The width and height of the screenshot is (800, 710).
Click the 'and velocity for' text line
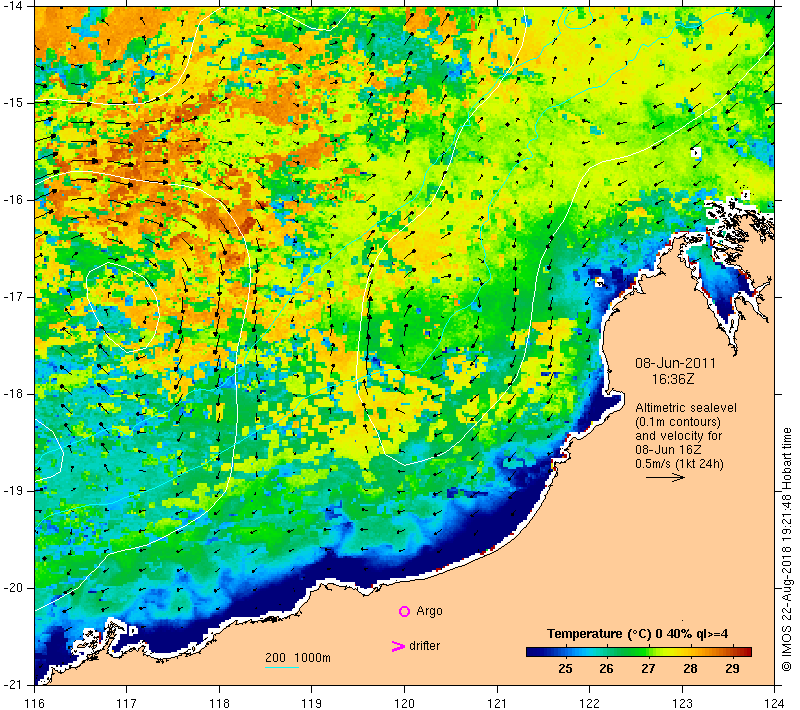(679, 436)
